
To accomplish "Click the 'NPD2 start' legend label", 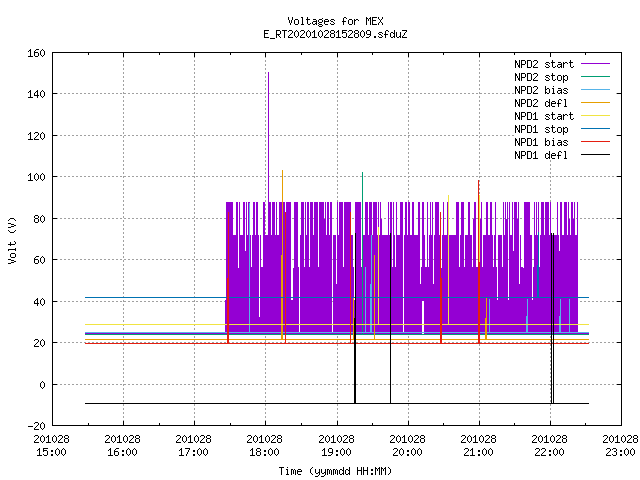I will pos(544,64).
